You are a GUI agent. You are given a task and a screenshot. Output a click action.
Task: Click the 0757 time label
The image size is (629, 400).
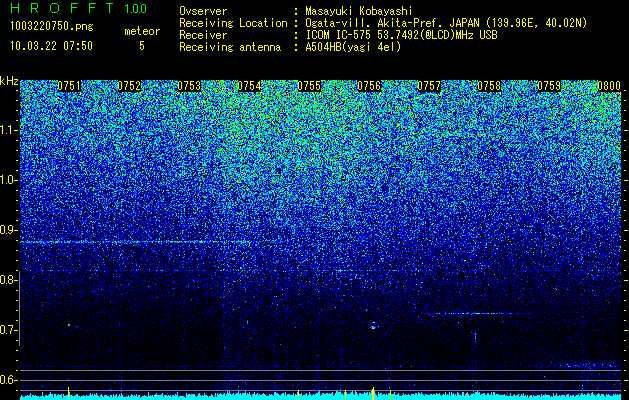[x=429, y=86]
